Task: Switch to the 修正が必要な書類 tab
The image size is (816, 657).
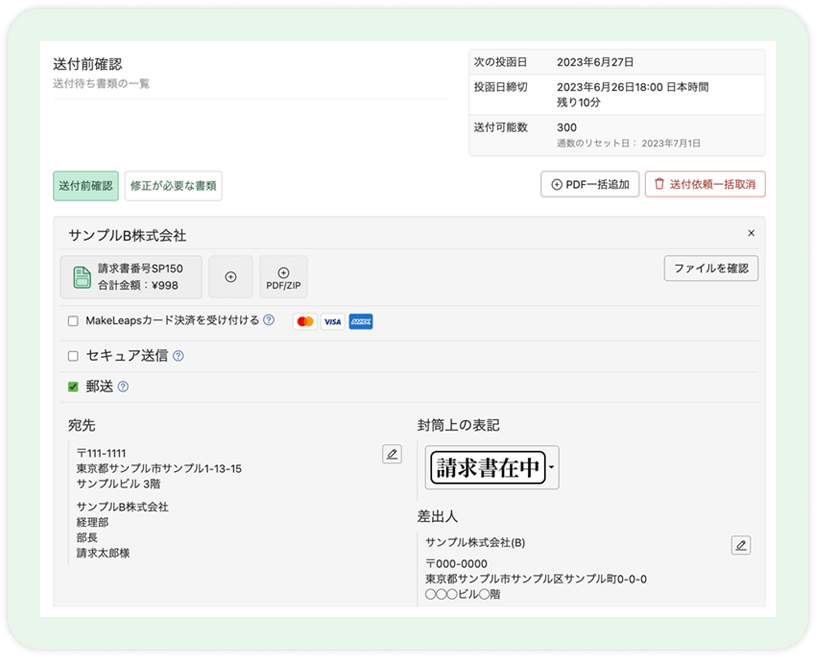Action: (176, 185)
